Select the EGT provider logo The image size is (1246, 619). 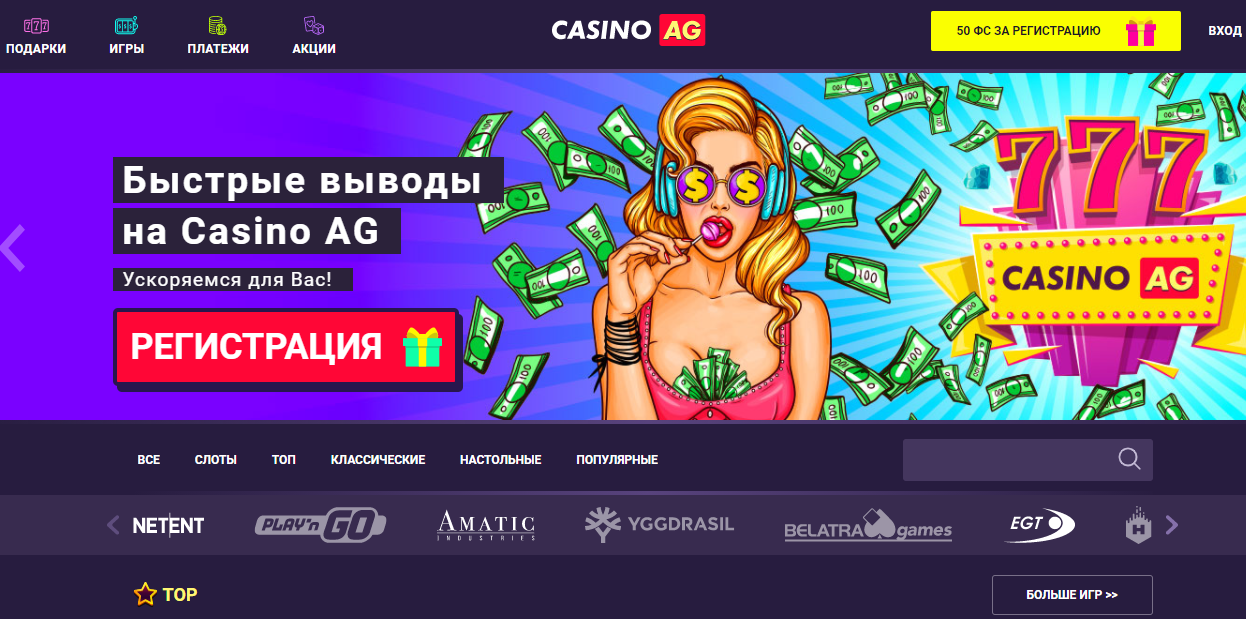[x=1041, y=523]
